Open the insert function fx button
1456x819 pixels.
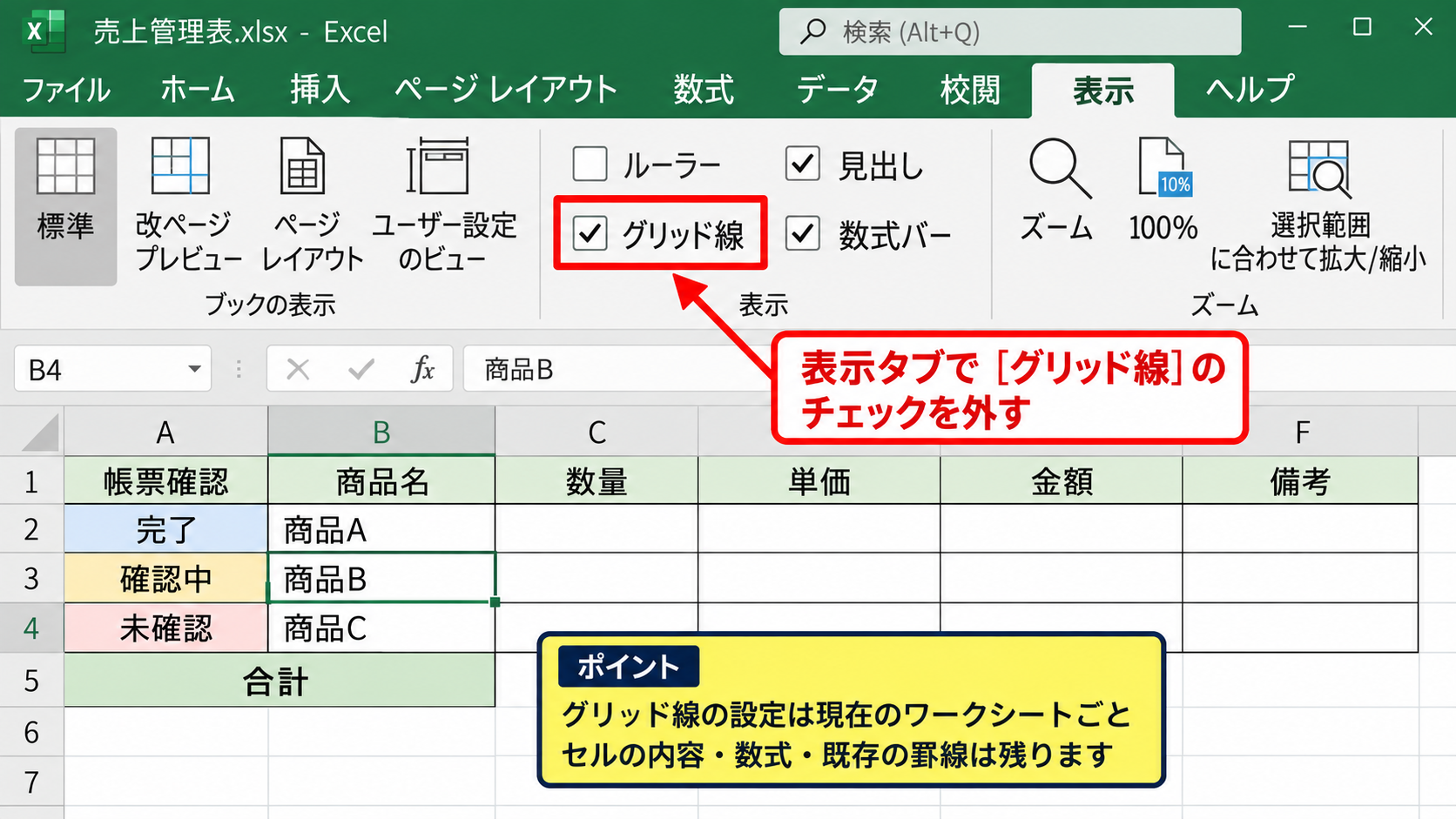[422, 370]
